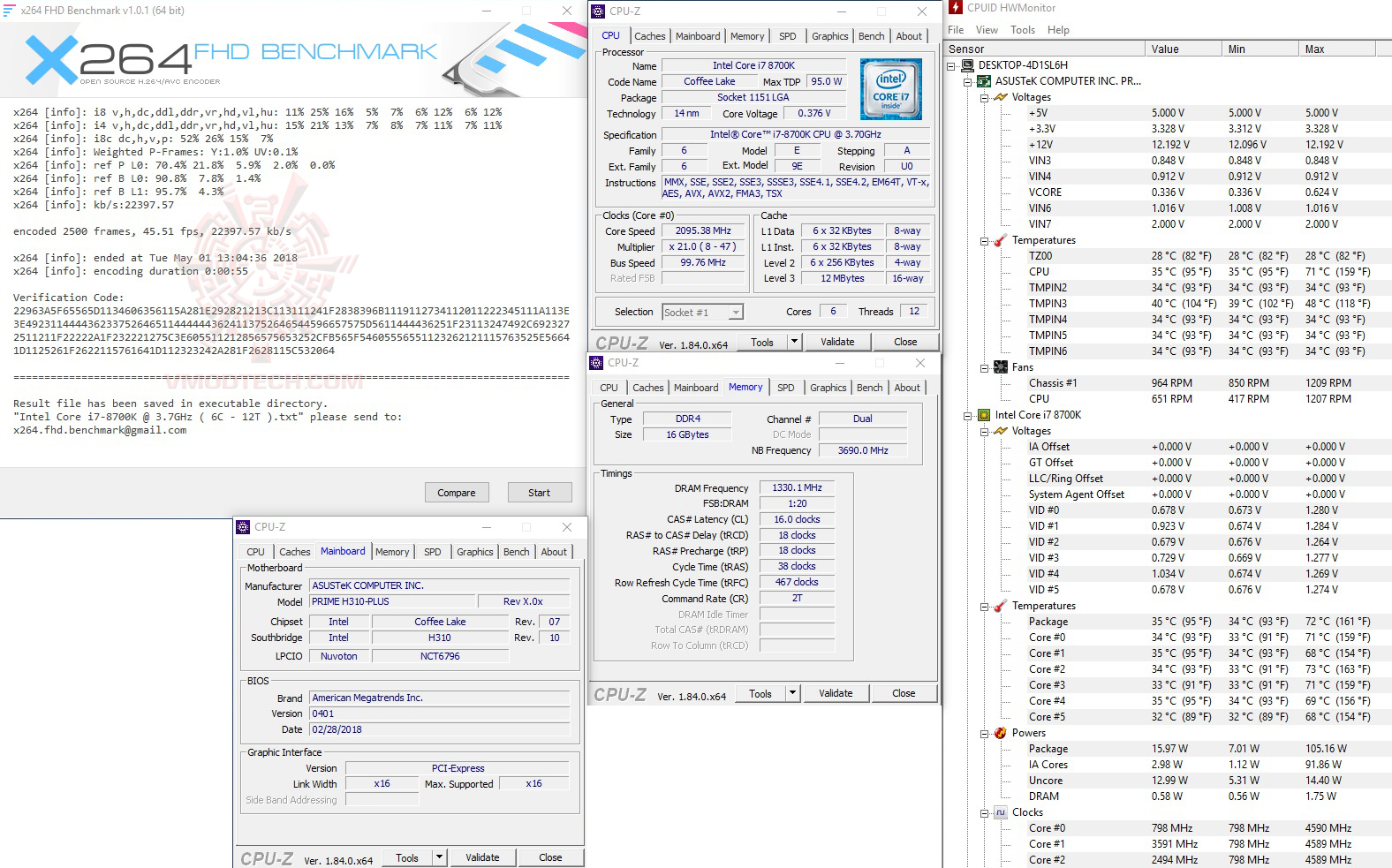This screenshot has width=1392, height=868.
Task: Click Validate in the top CPU-Z window
Action: click(837, 342)
